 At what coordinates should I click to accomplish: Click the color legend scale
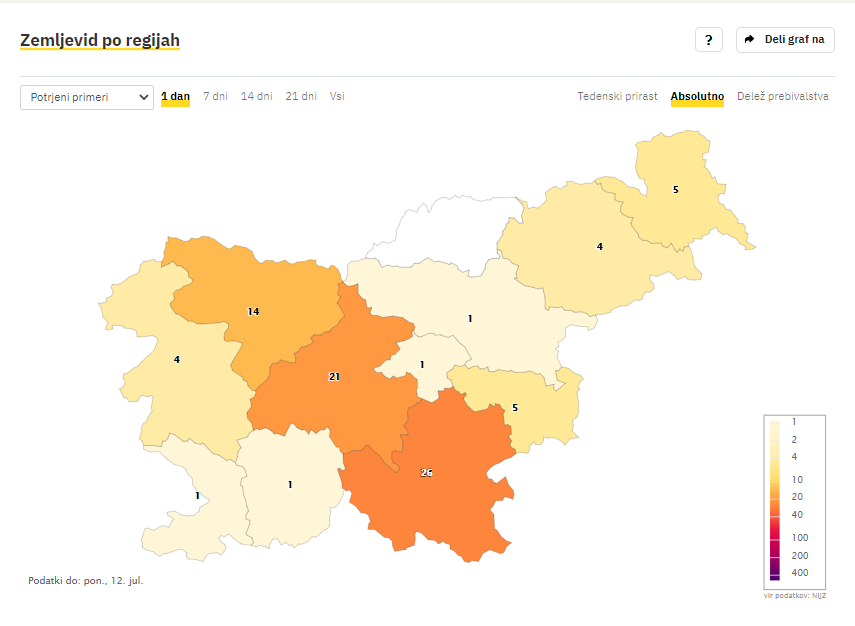pos(794,502)
